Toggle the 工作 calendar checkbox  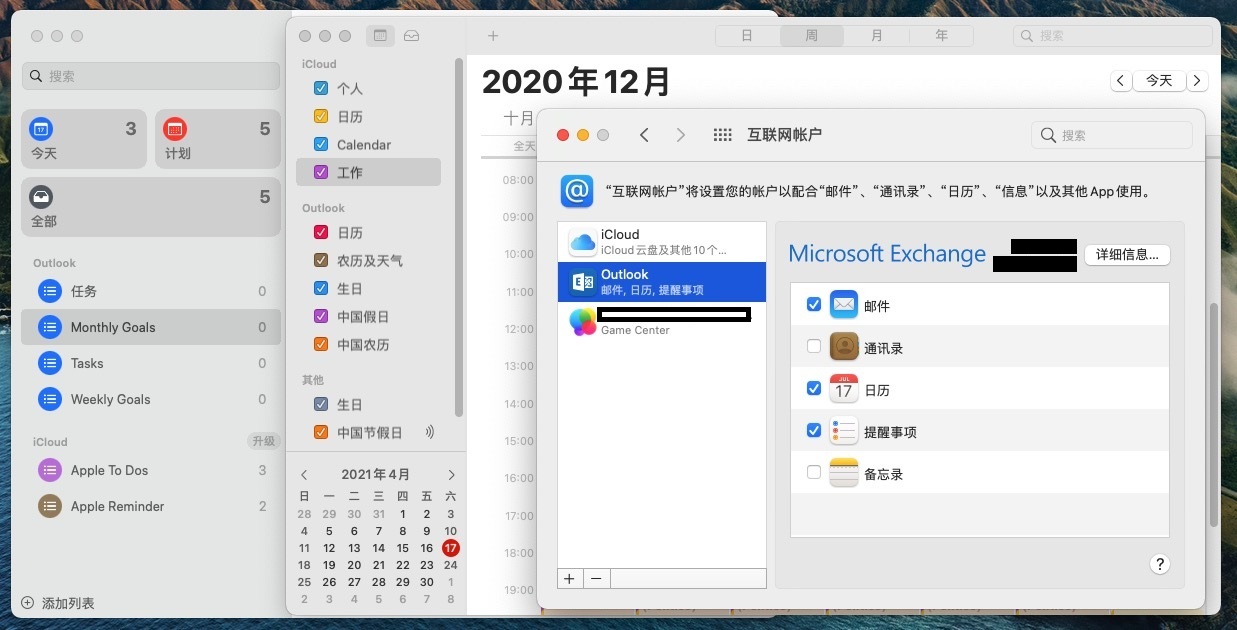321,172
